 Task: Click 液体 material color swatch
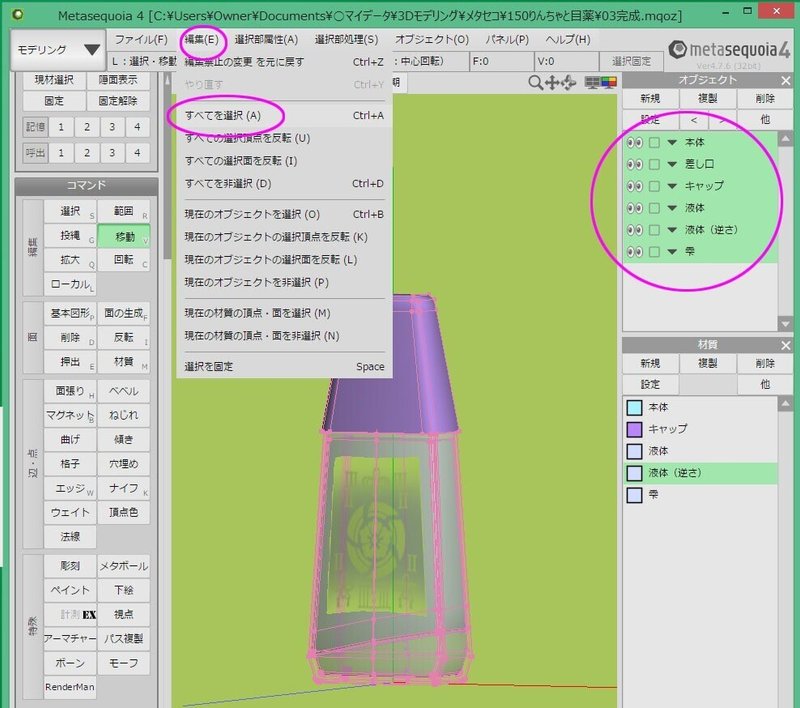point(634,451)
